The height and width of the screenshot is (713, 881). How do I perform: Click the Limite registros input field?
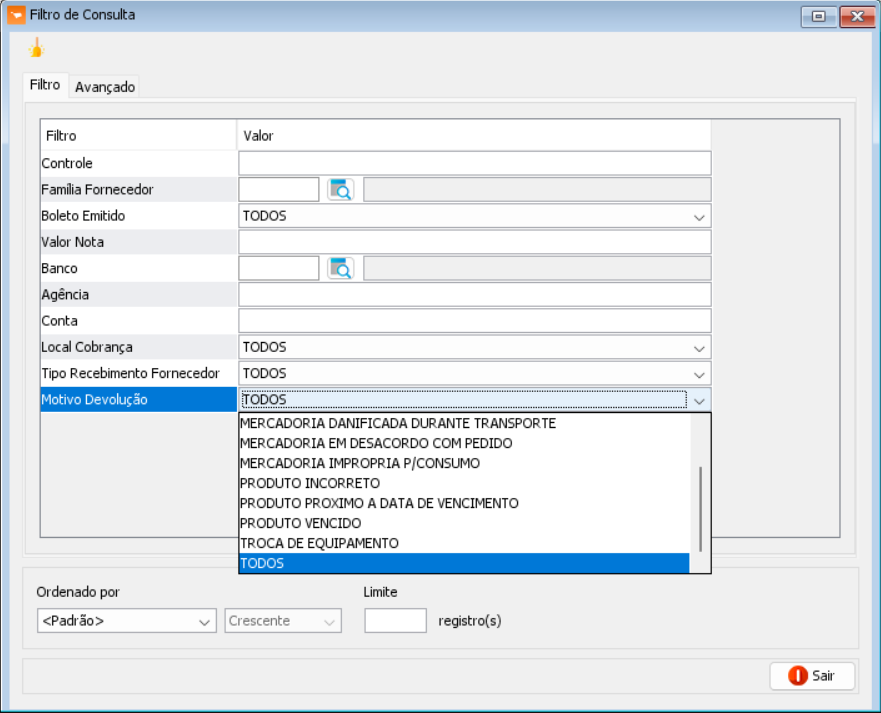pos(395,621)
